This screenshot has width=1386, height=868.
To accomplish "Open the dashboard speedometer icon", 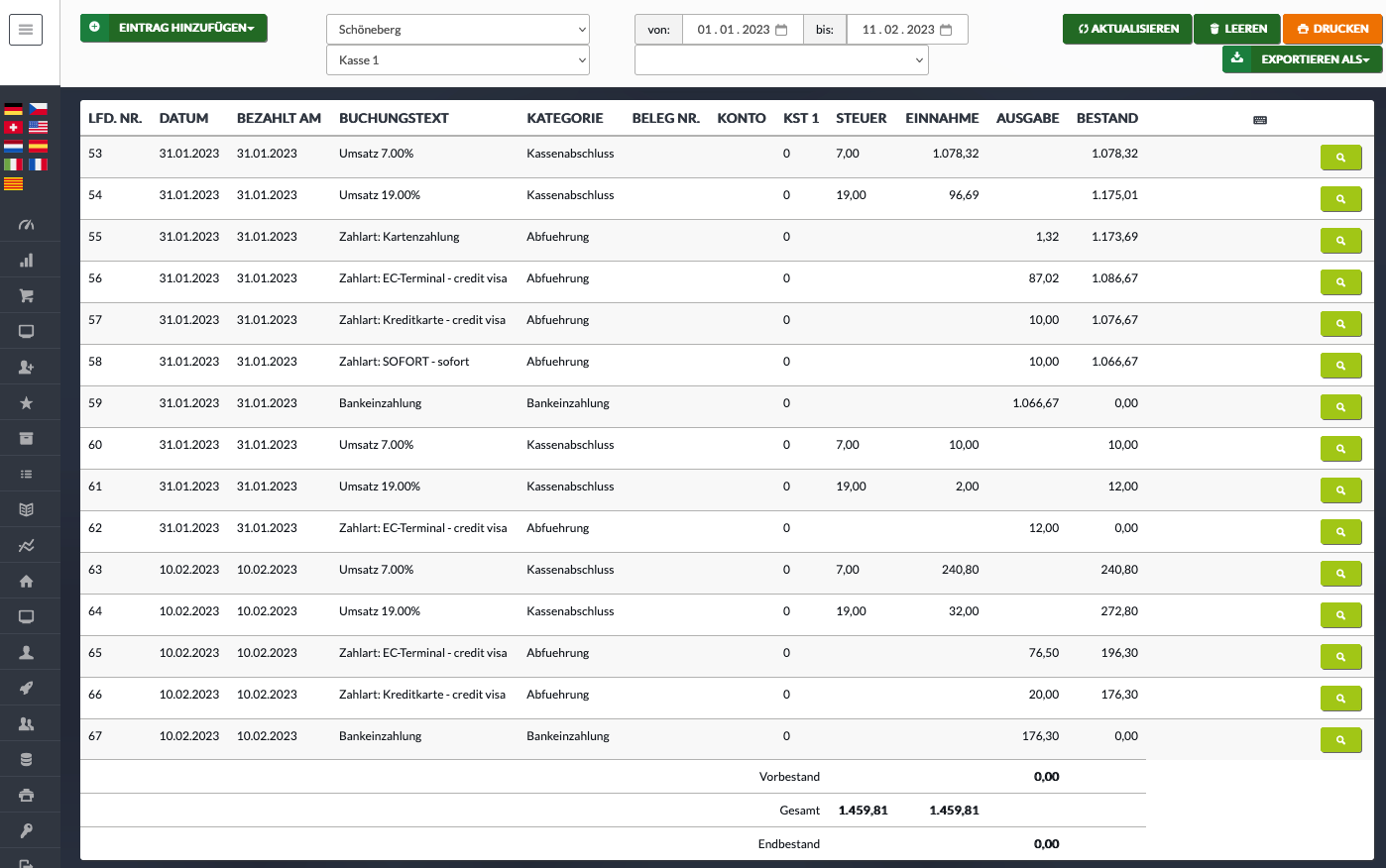I will 27,225.
